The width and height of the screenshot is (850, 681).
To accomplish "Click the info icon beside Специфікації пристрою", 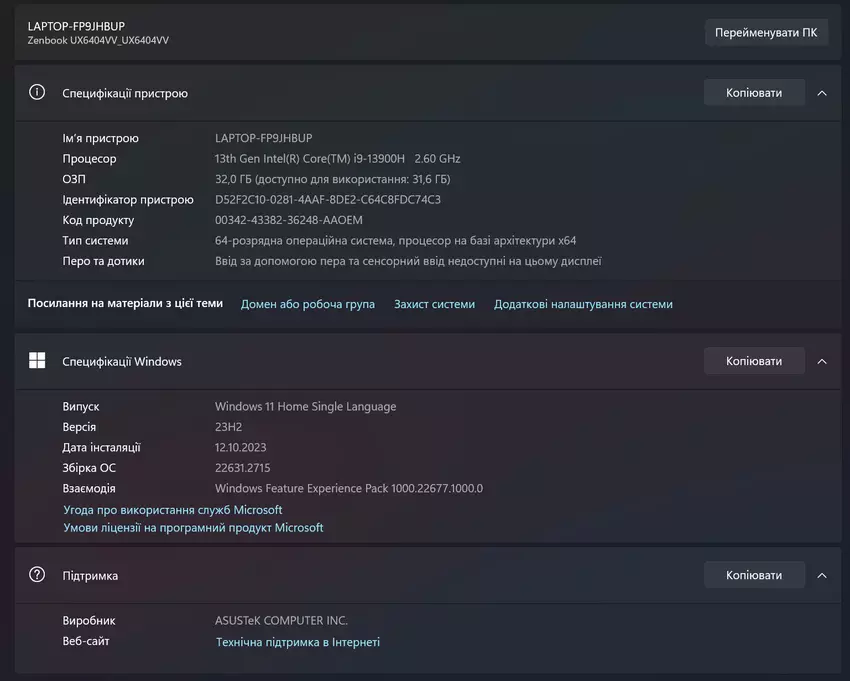I will [37, 93].
